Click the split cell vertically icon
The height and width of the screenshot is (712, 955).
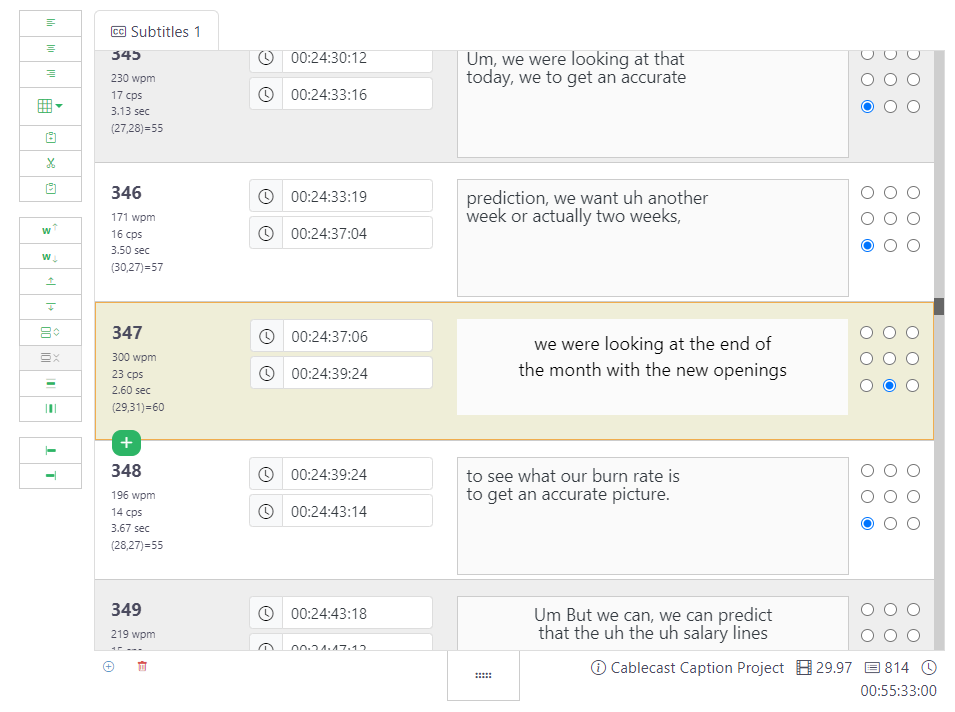pos(50,408)
